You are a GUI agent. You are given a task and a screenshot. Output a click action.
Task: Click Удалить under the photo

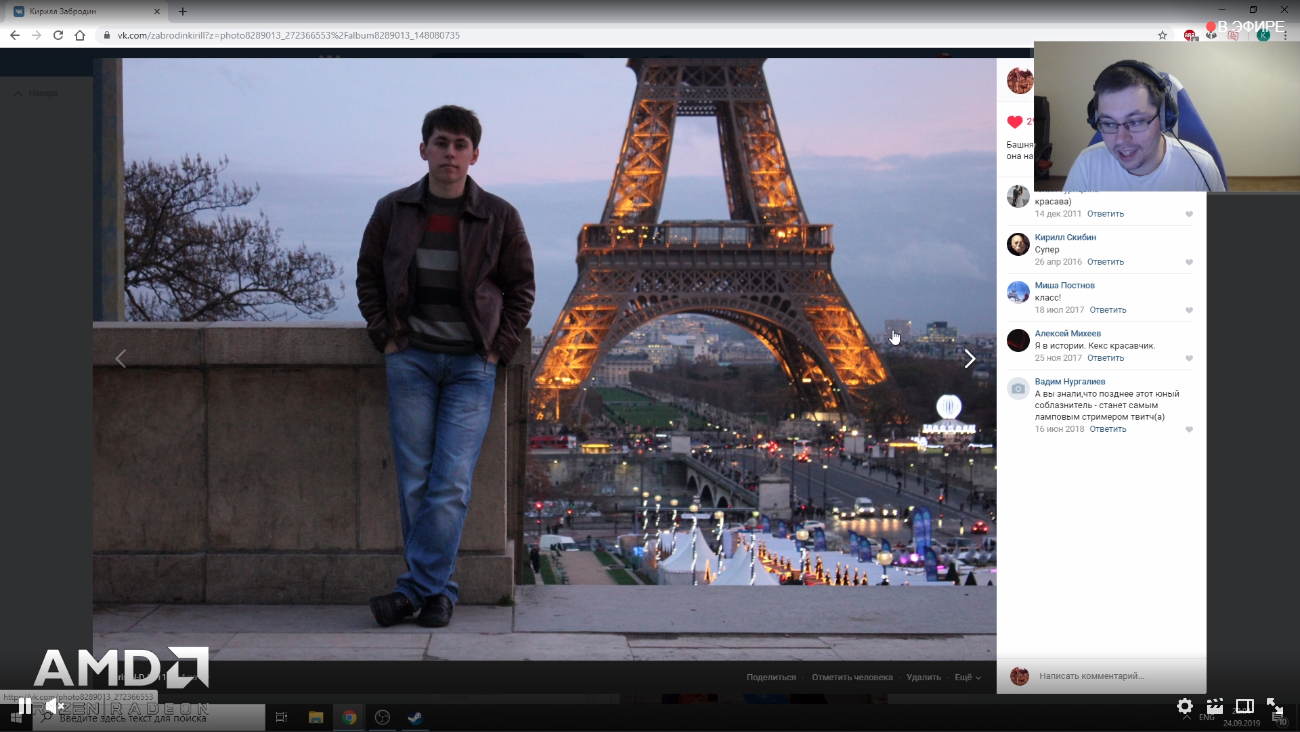923,677
